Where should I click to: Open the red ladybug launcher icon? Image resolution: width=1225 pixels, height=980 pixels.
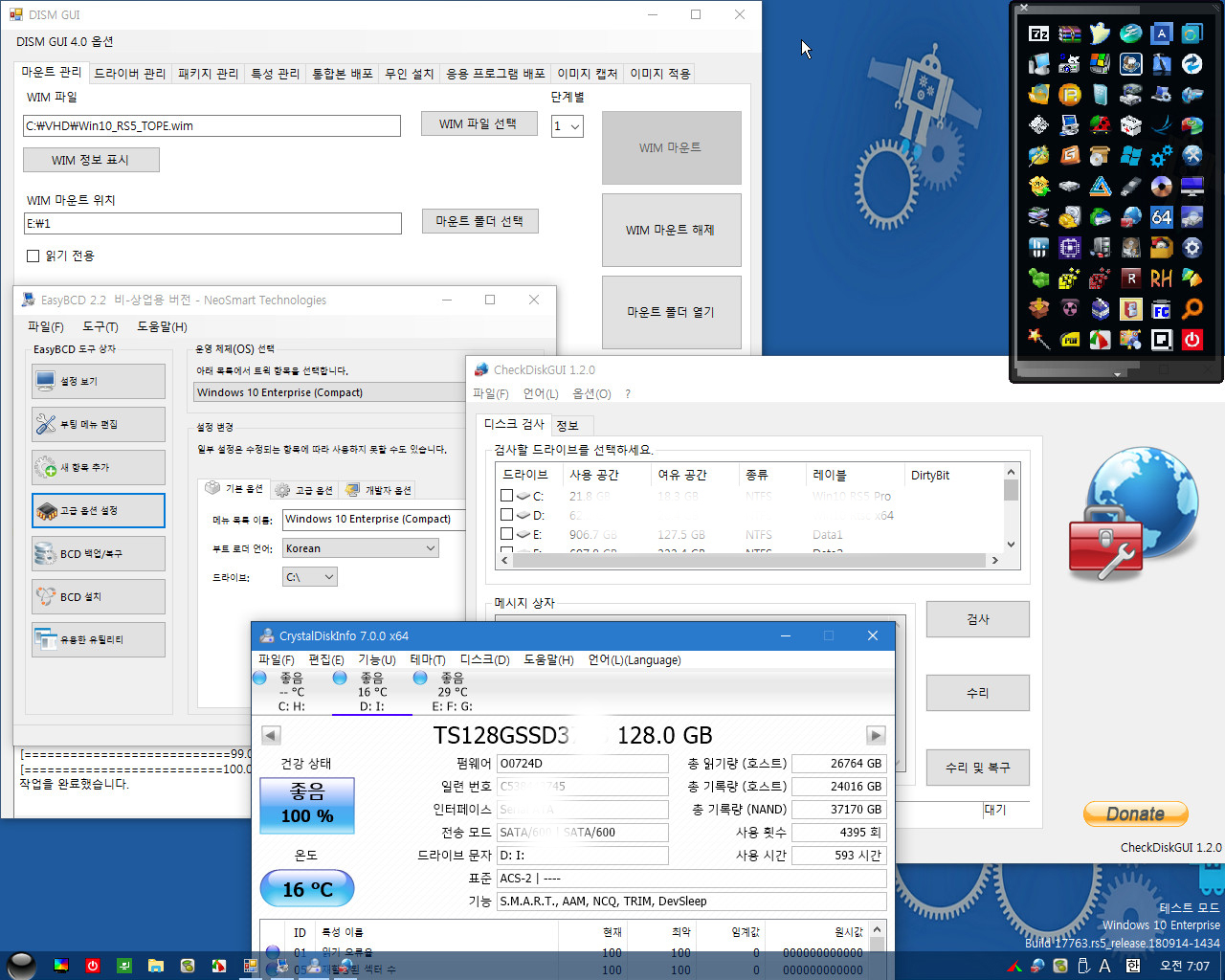point(1100,124)
